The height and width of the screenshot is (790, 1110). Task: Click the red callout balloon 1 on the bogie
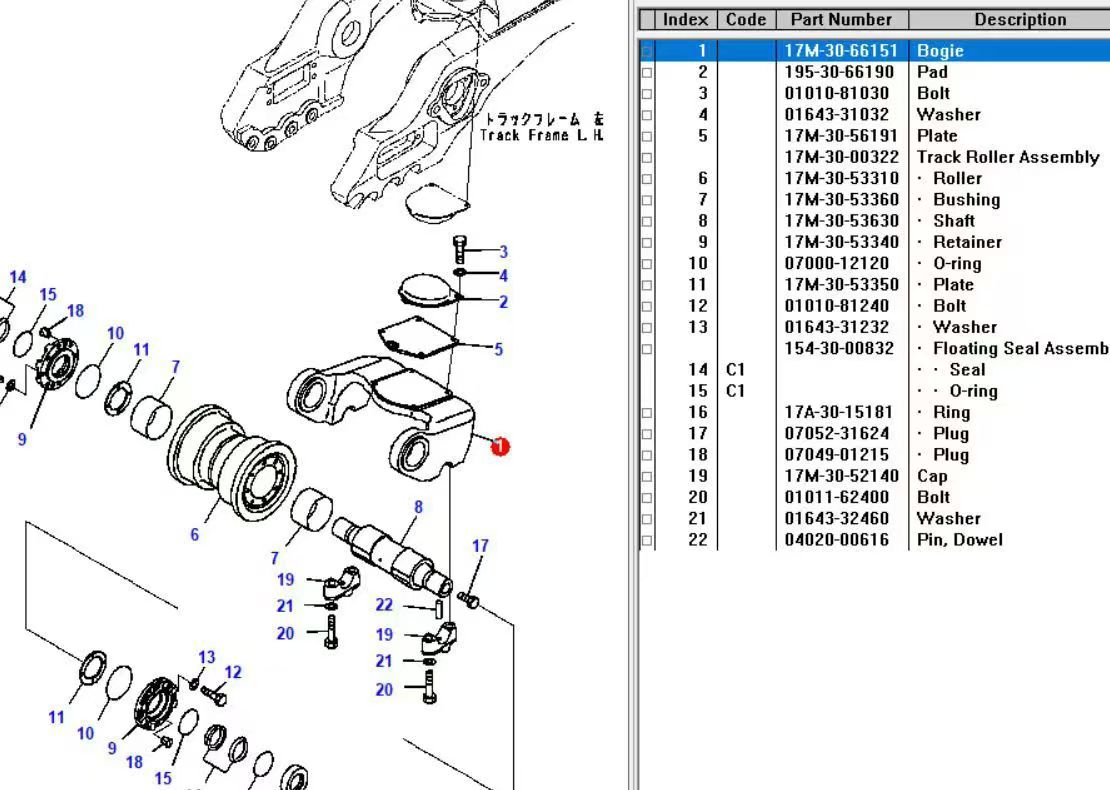498,447
